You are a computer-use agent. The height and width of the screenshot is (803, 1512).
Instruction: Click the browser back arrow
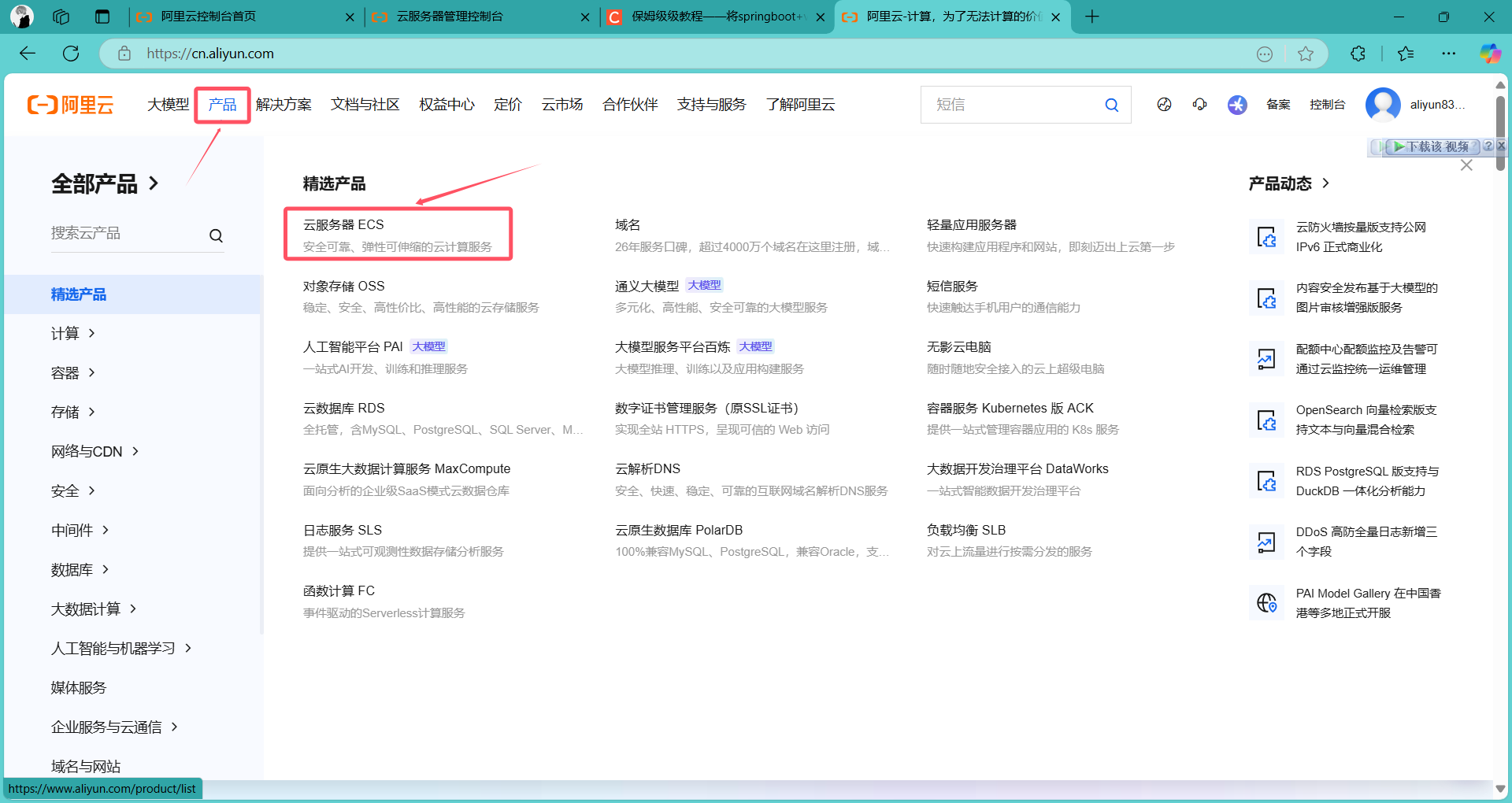[x=28, y=54]
